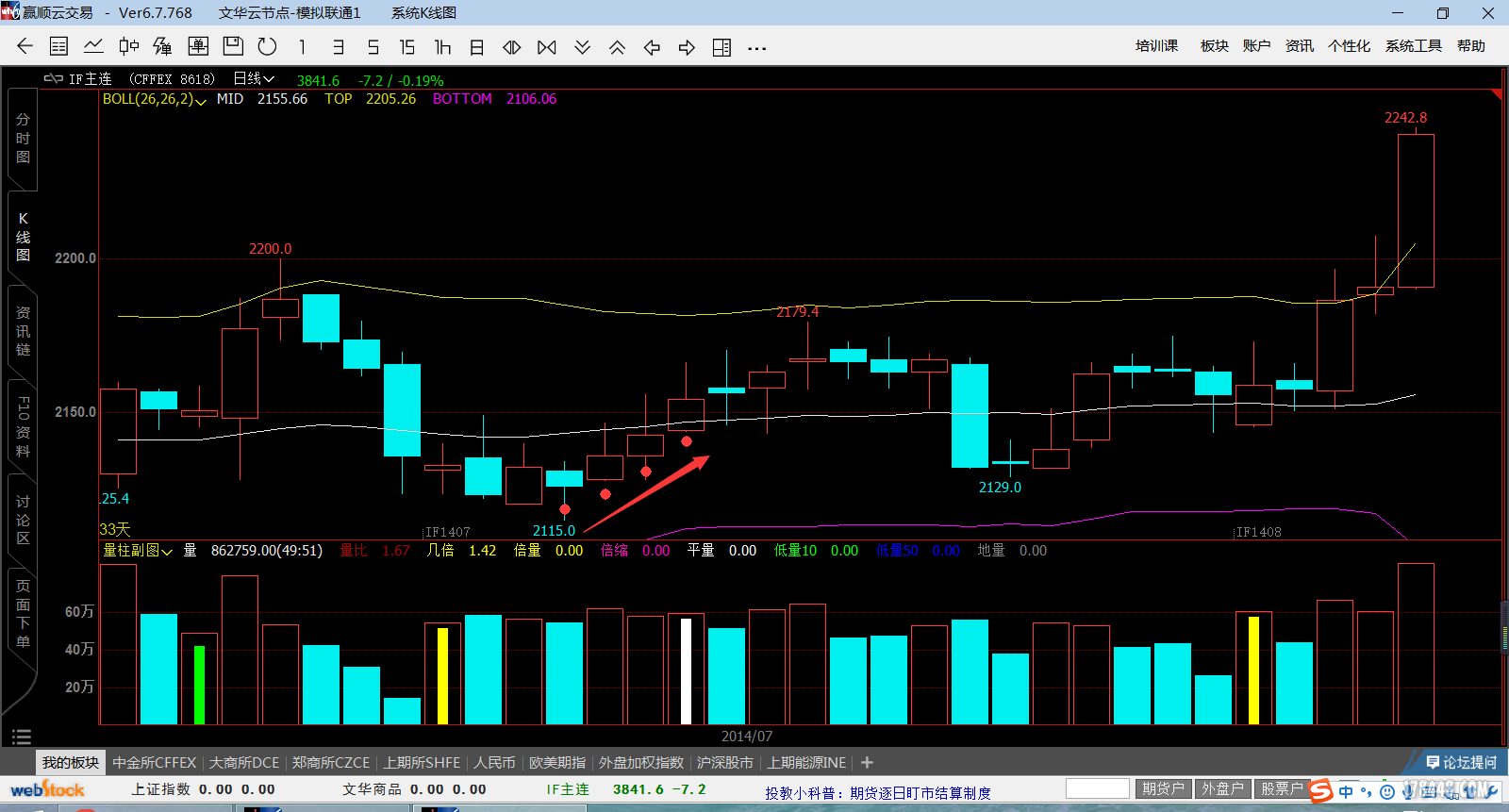Click the 股票户 account button
This screenshot has height=812, width=1509.
(1281, 788)
